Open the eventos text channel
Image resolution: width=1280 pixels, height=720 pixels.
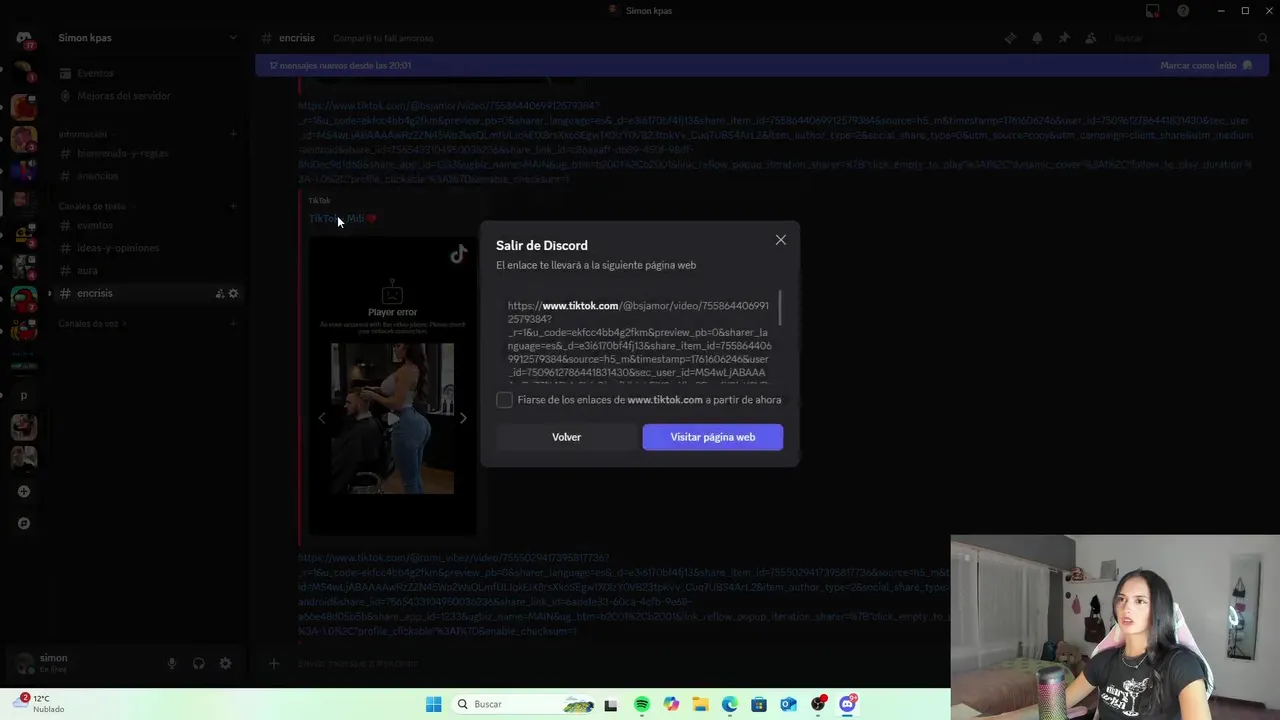[148, 225]
